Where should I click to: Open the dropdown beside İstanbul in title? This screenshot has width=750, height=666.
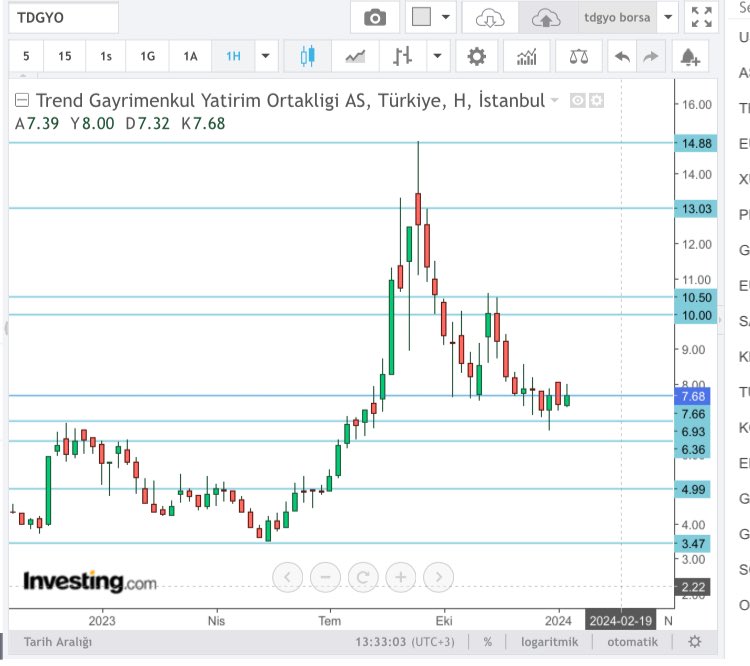pos(554,100)
